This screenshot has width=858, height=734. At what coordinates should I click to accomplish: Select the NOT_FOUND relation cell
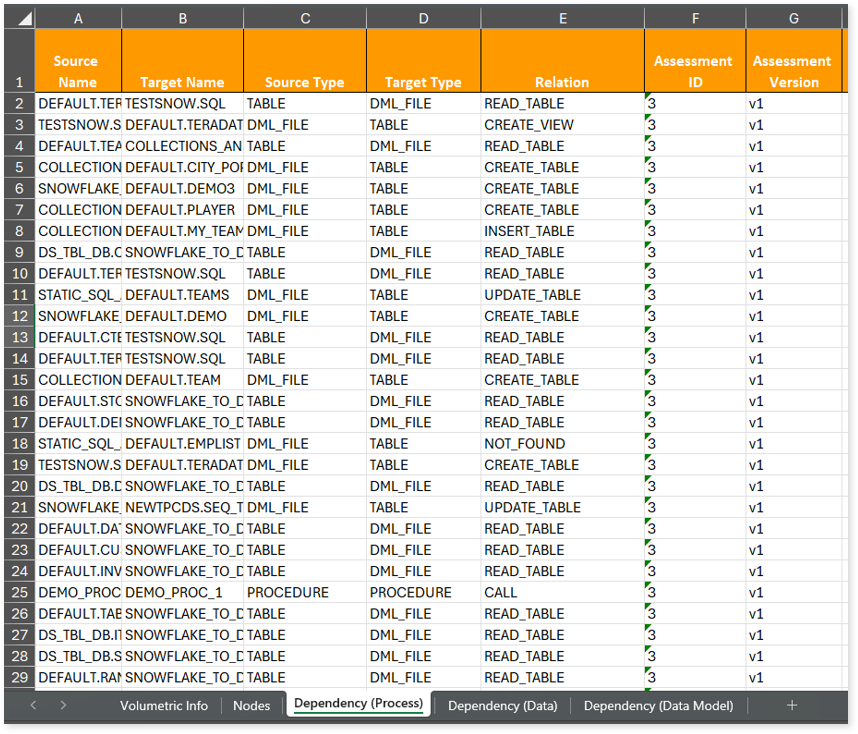pyautogui.click(x=562, y=444)
